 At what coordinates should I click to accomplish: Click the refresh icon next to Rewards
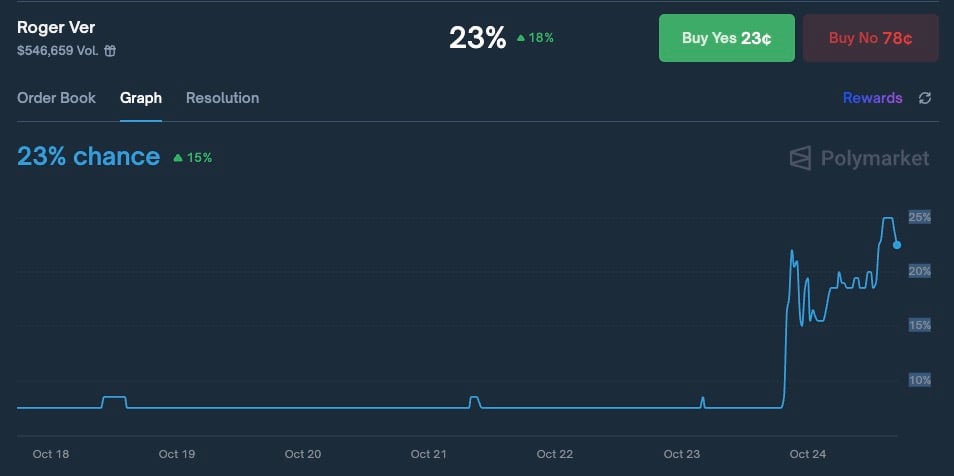coord(925,98)
